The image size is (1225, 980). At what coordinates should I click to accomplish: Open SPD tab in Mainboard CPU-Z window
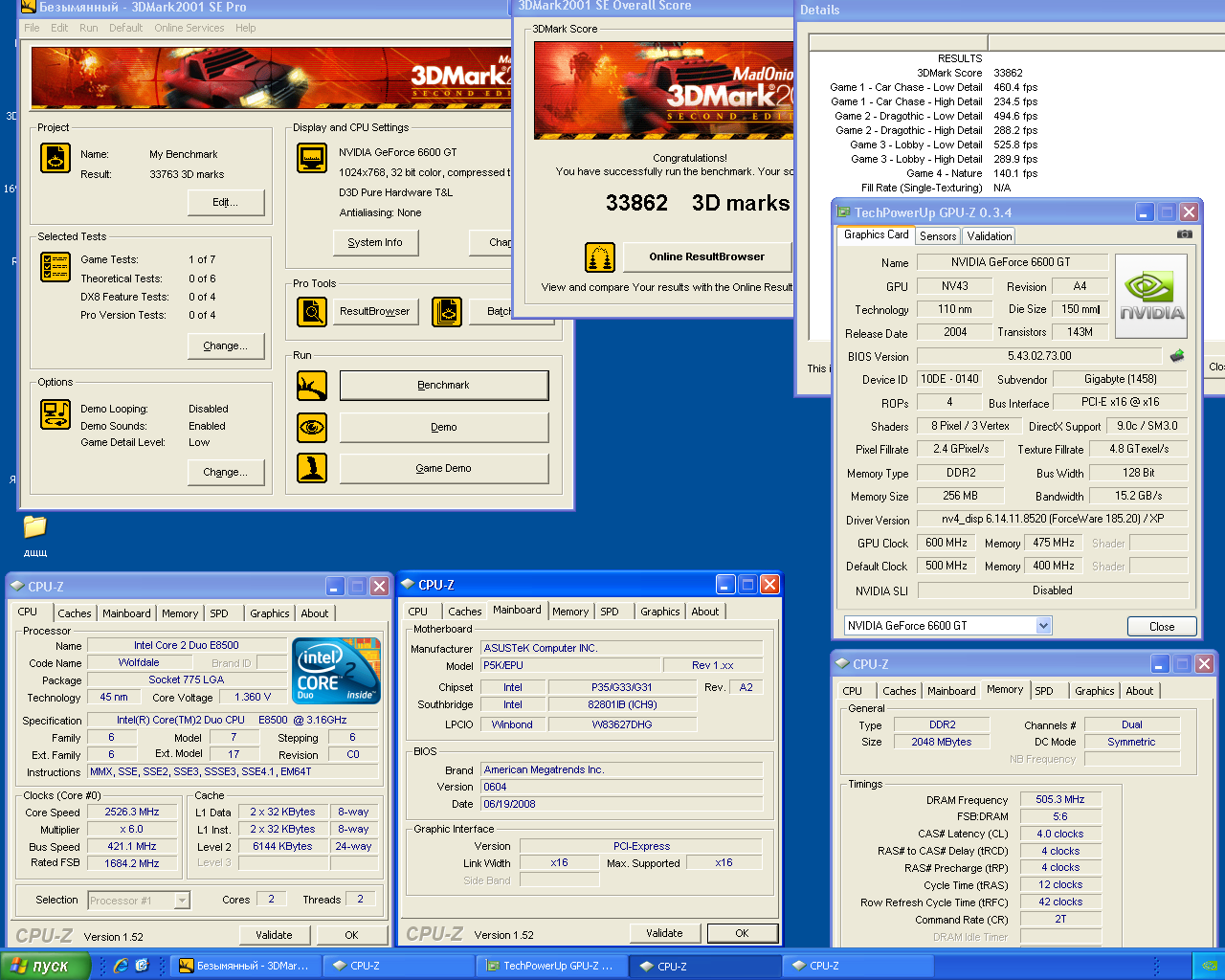(x=610, y=612)
